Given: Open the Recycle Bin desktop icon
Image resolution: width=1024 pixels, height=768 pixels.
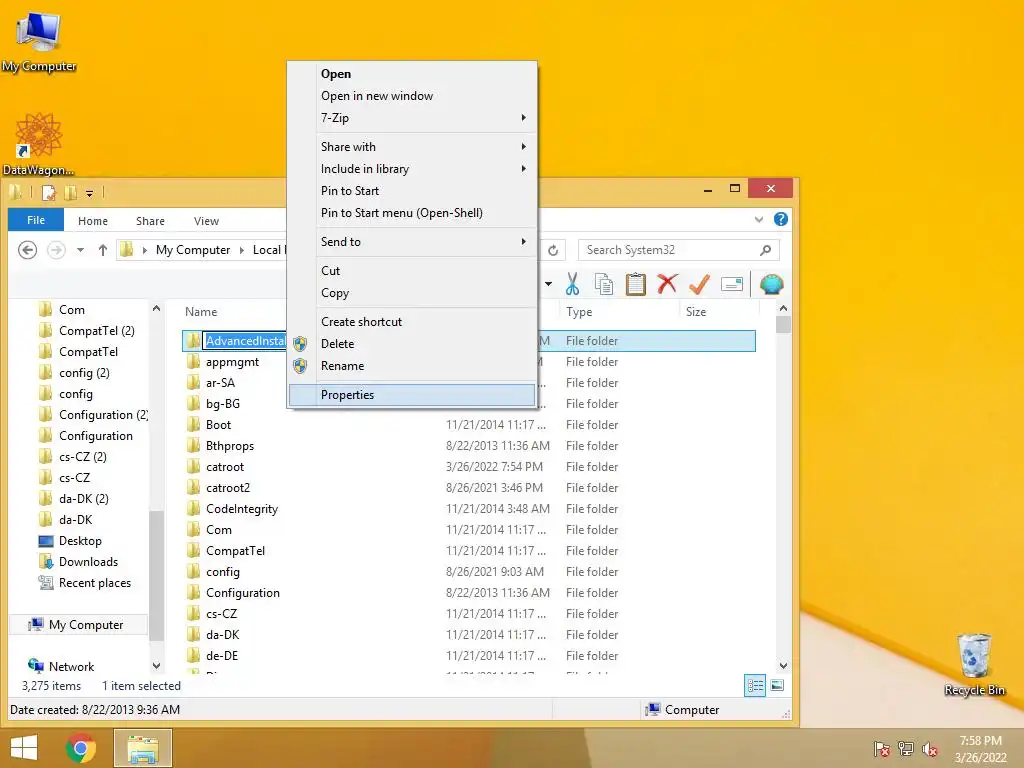Looking at the screenshot, I should [974, 665].
